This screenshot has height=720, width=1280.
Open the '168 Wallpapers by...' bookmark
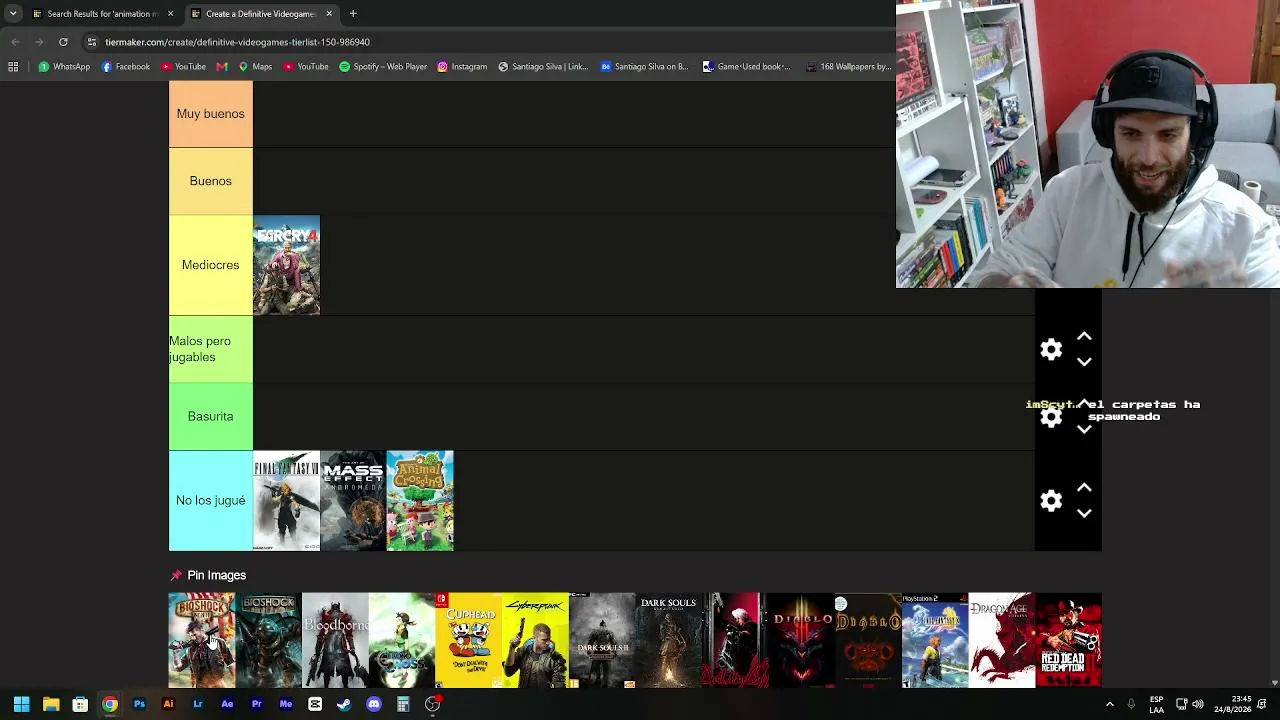click(848, 67)
